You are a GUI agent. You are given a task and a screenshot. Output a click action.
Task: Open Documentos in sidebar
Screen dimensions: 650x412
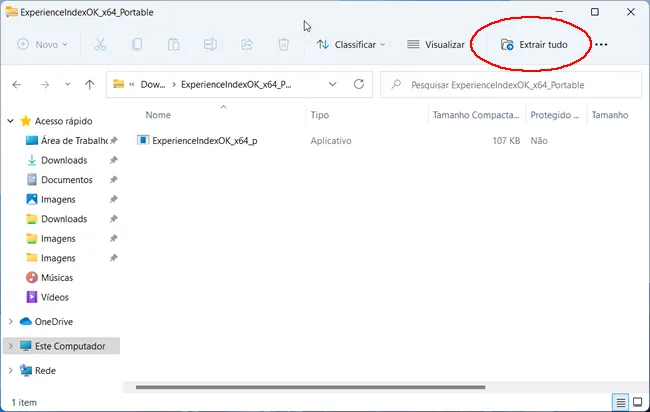tap(67, 180)
